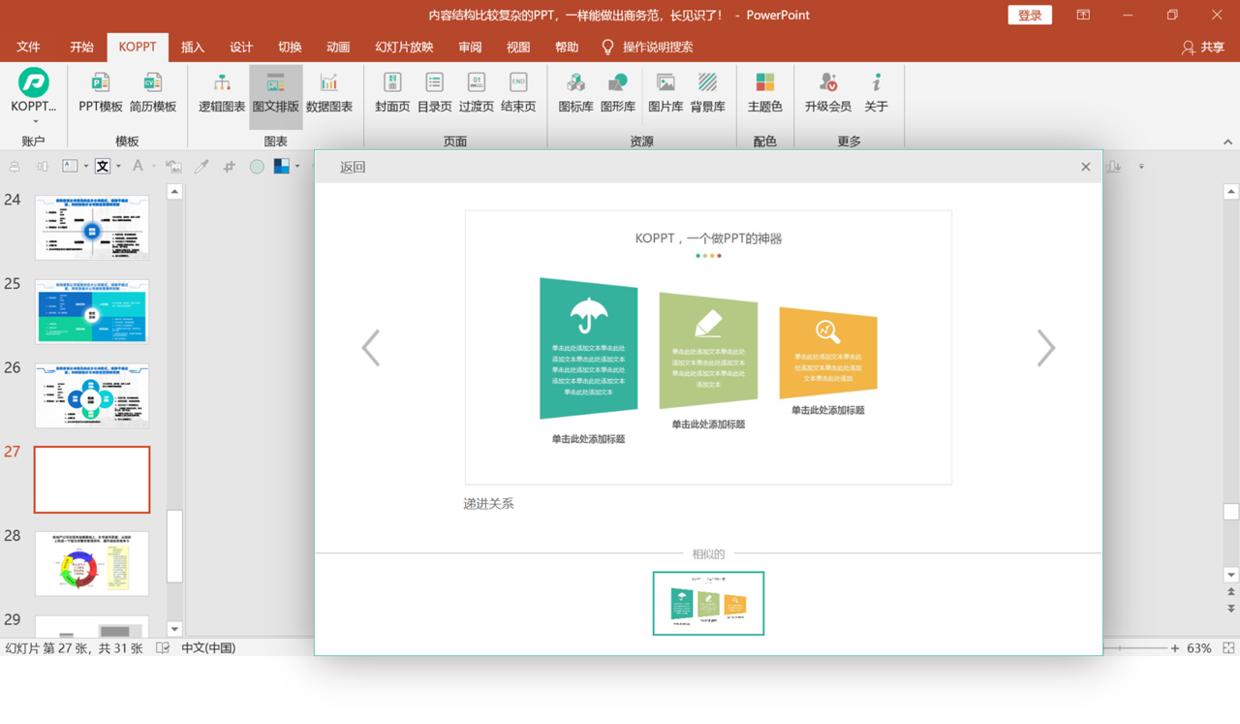
Task: Click the editing area scroll-up arrow
Action: pyautogui.click(x=1231, y=192)
